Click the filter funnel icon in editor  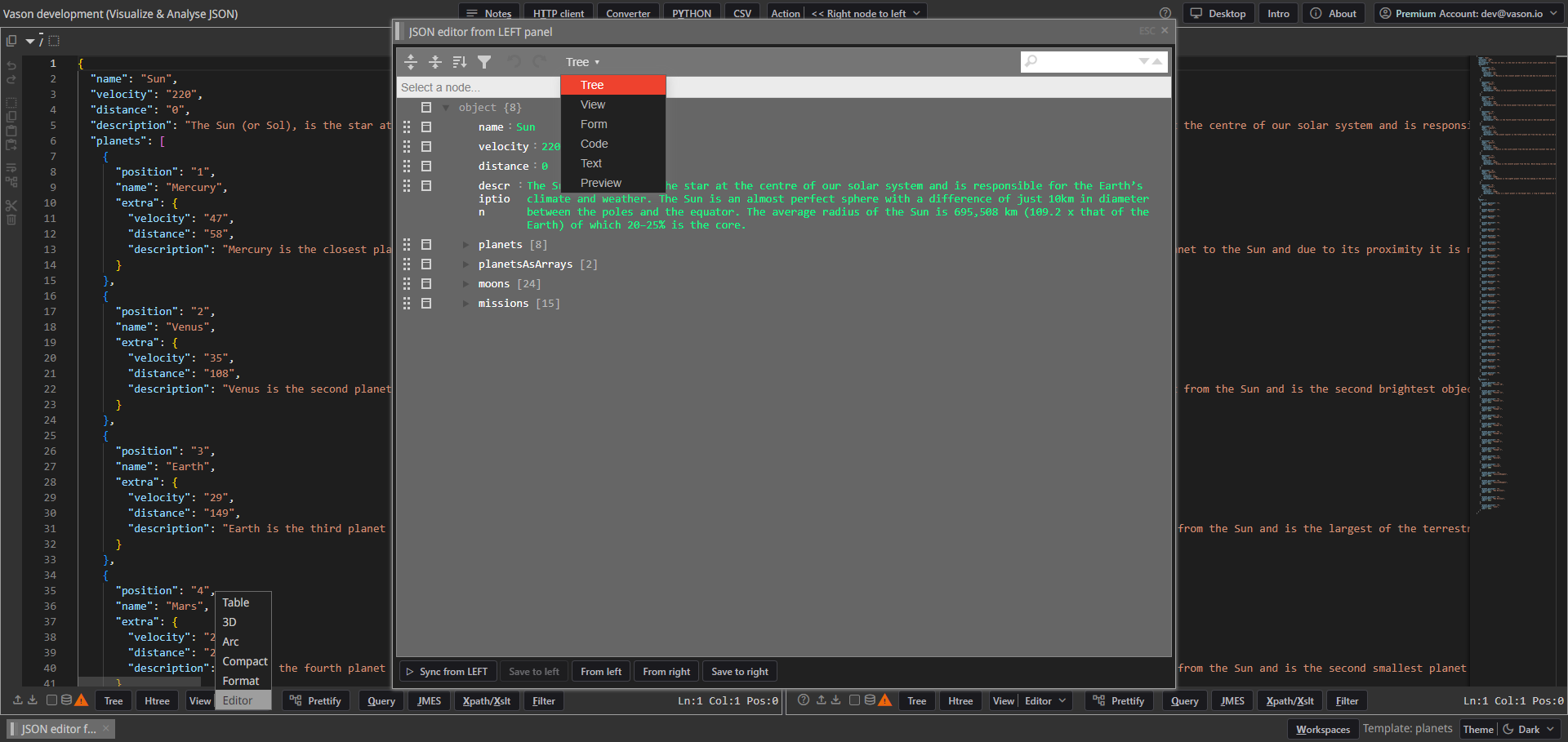point(484,62)
